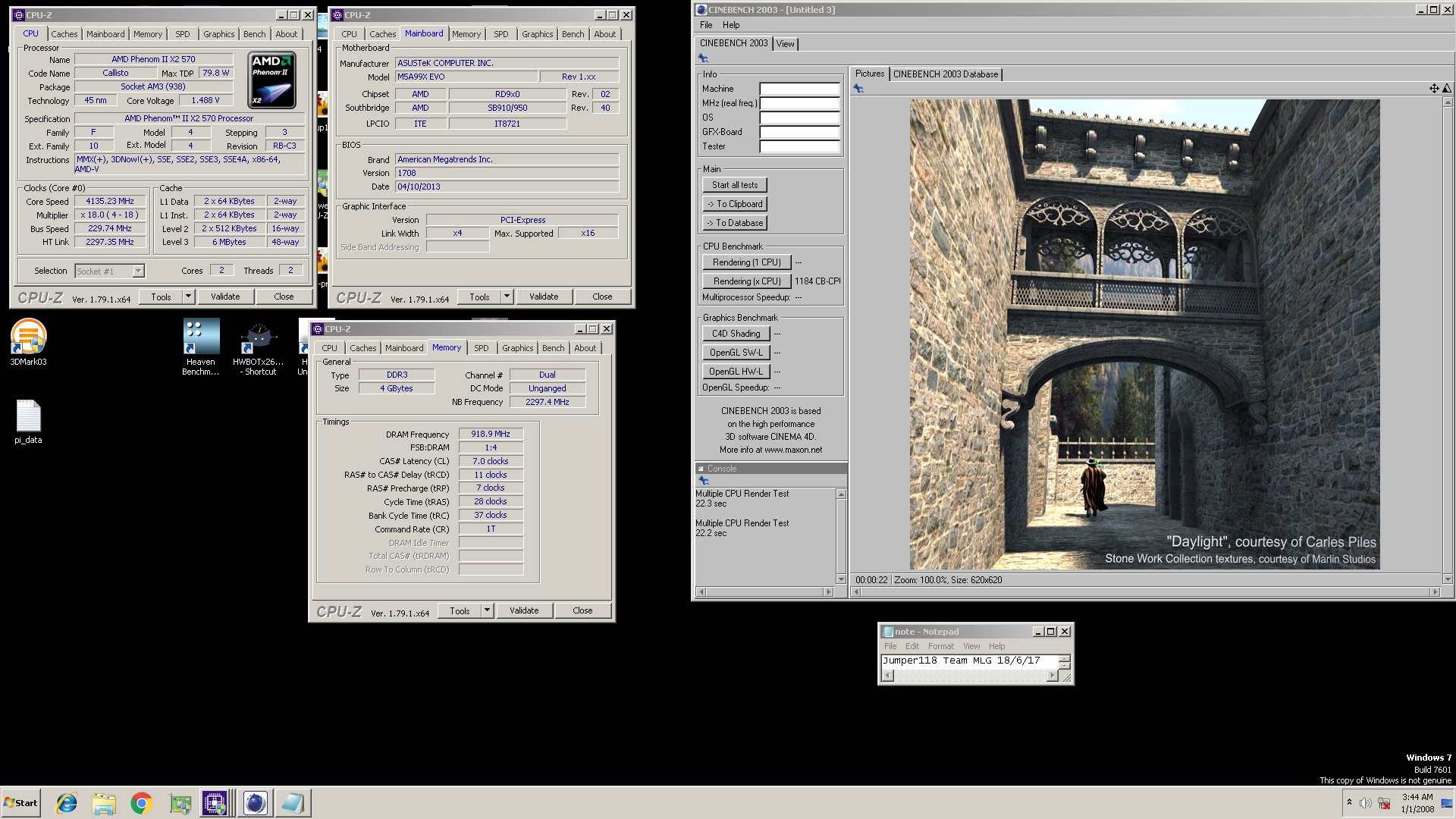1456x819 pixels.
Task: Click the zoom triangle icon in Pictures panel
Action: 1446,89
